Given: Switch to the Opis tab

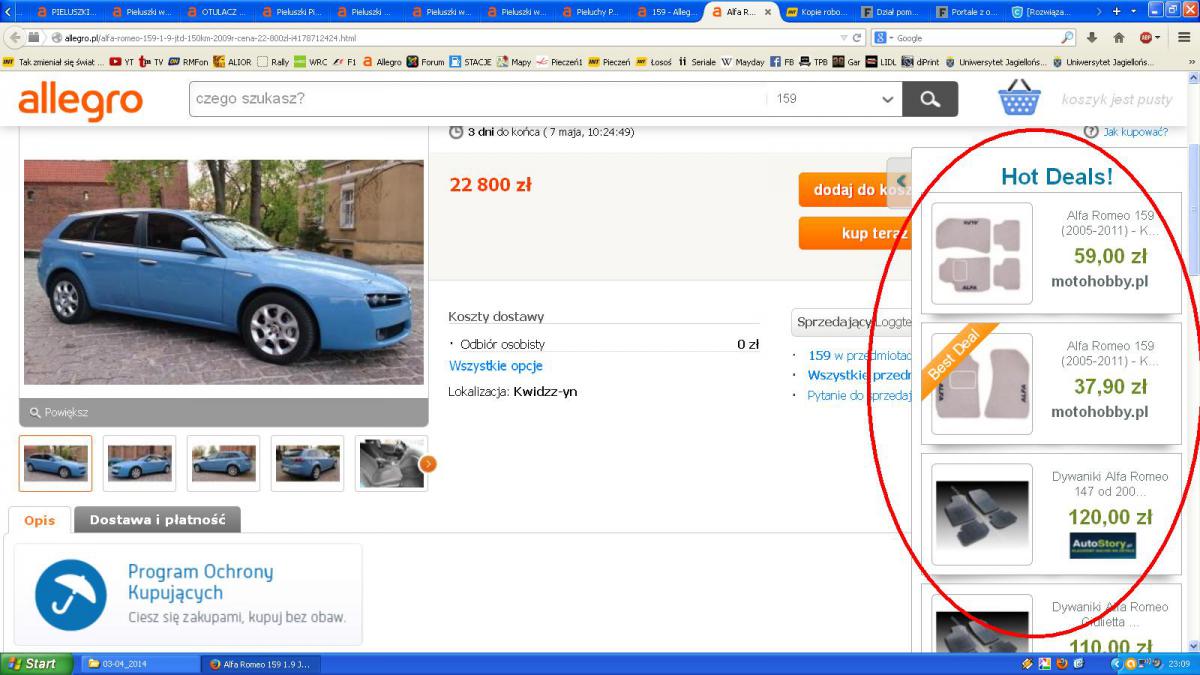Looking at the screenshot, I should click(x=40, y=520).
